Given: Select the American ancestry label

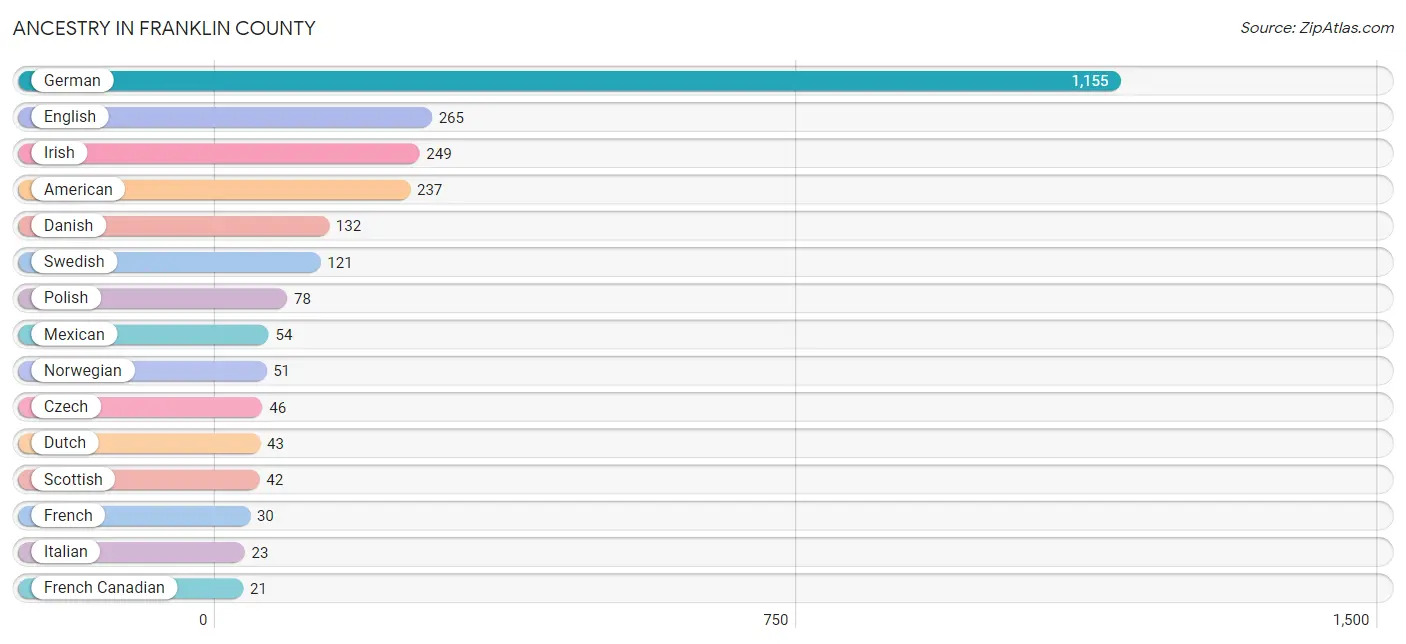Looking at the screenshot, I should [78, 189].
